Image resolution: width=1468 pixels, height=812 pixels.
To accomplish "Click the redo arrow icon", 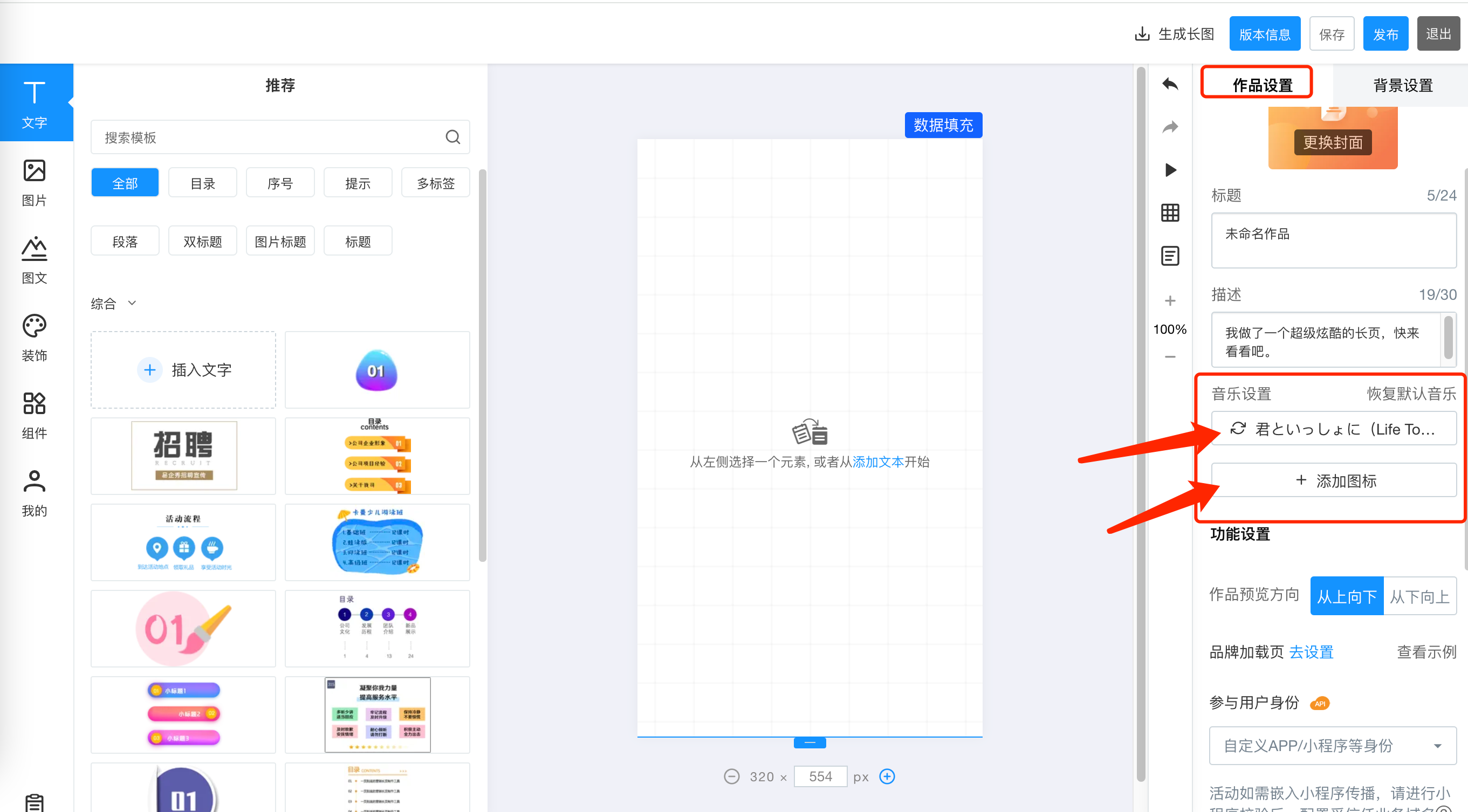I will [1169, 127].
